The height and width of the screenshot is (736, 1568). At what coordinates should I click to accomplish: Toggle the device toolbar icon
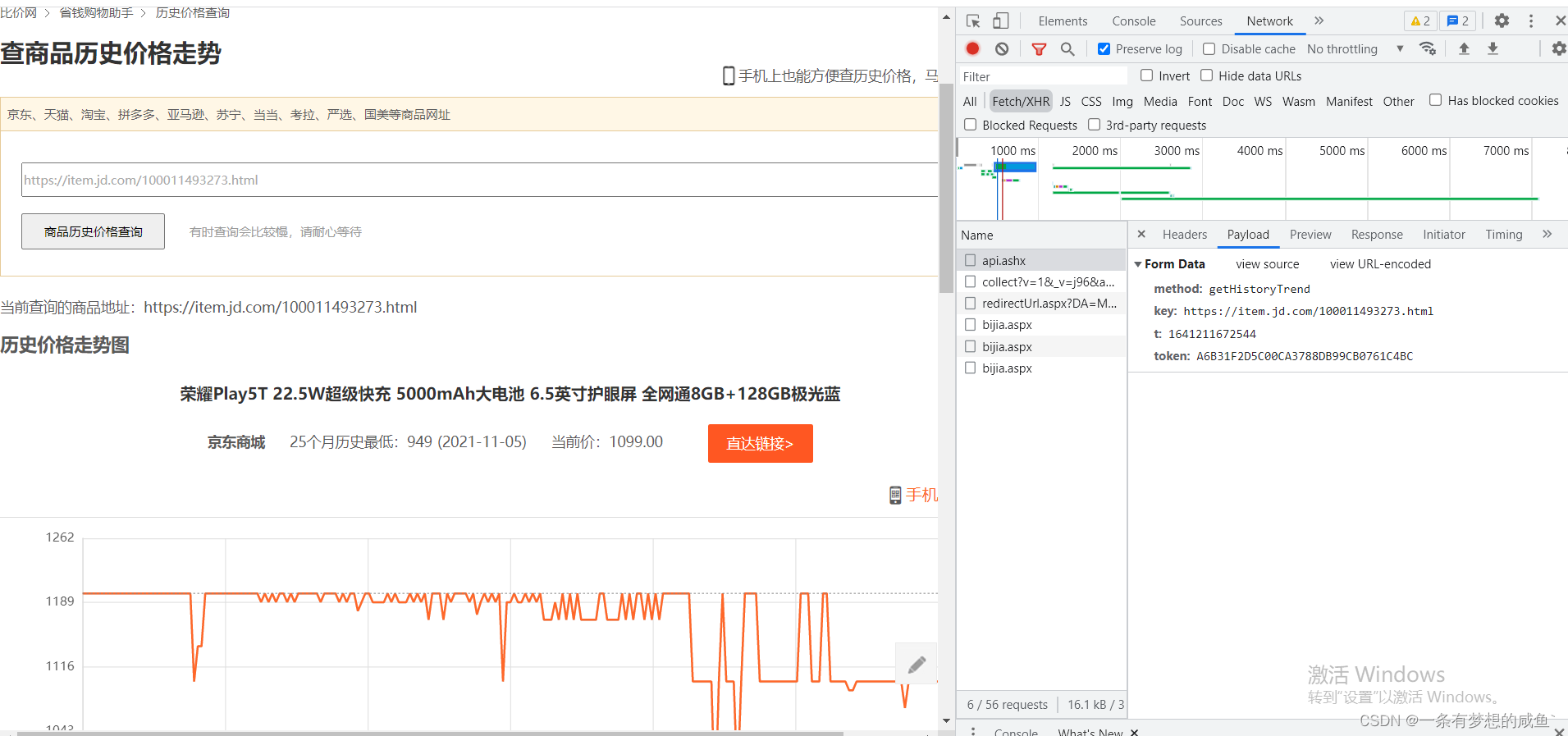(1001, 21)
